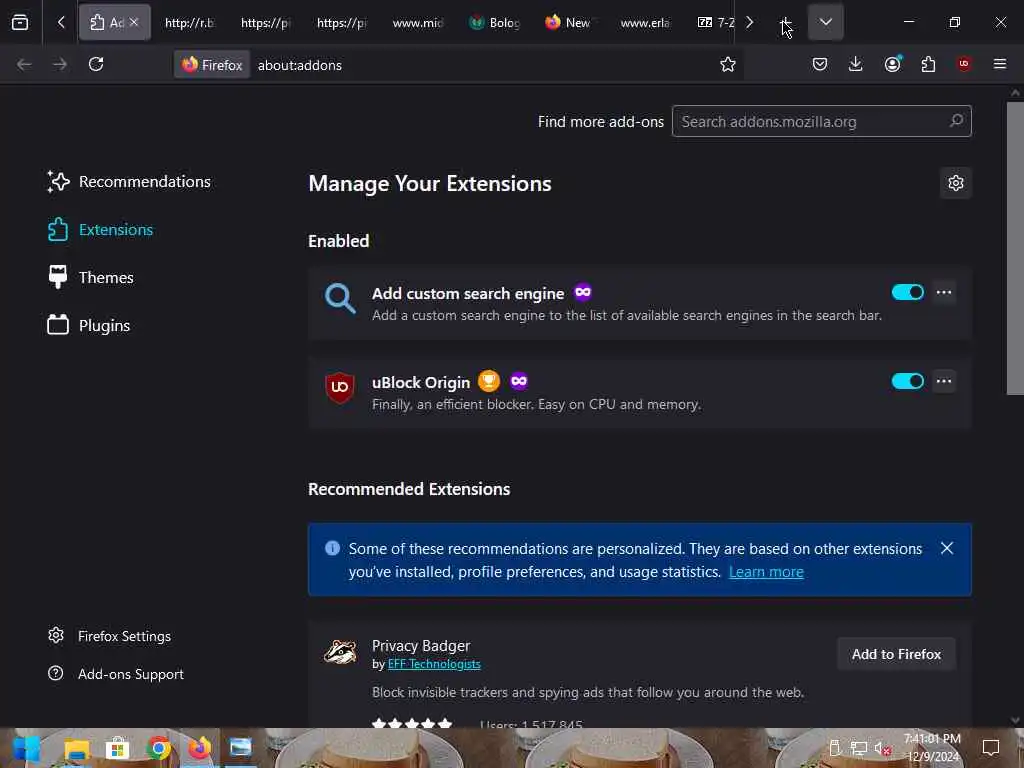Click the Recommended Extensions heading

[409, 489]
